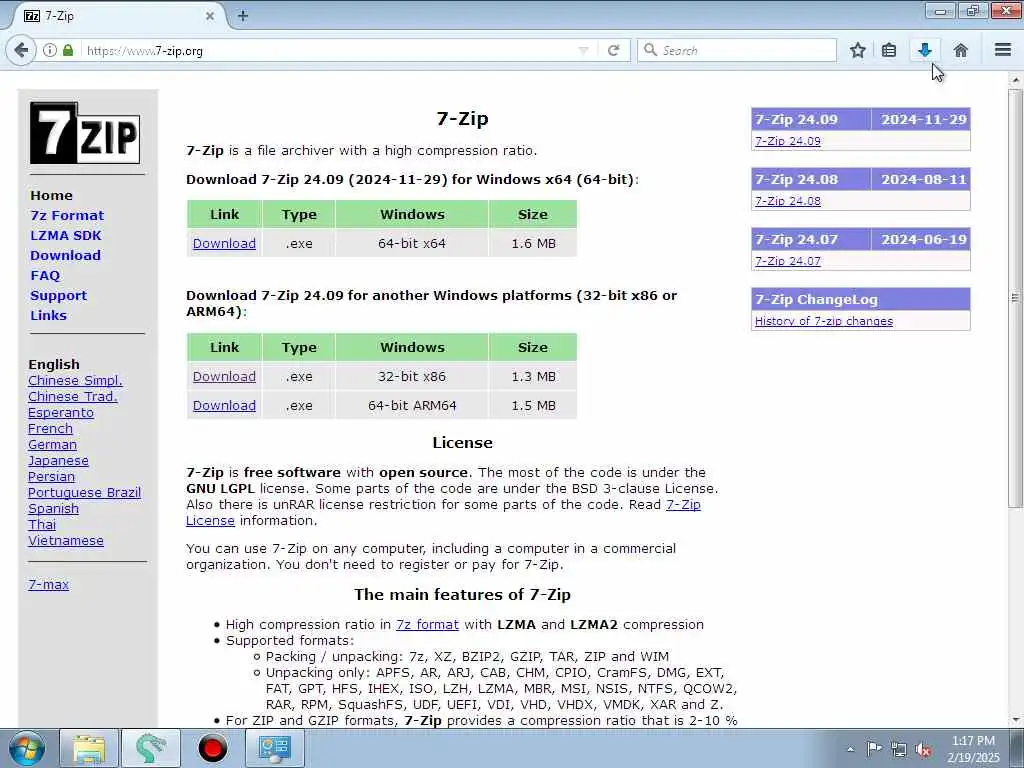Open 7-Zip 24.07 news link
This screenshot has height=768, width=1024.
click(788, 261)
